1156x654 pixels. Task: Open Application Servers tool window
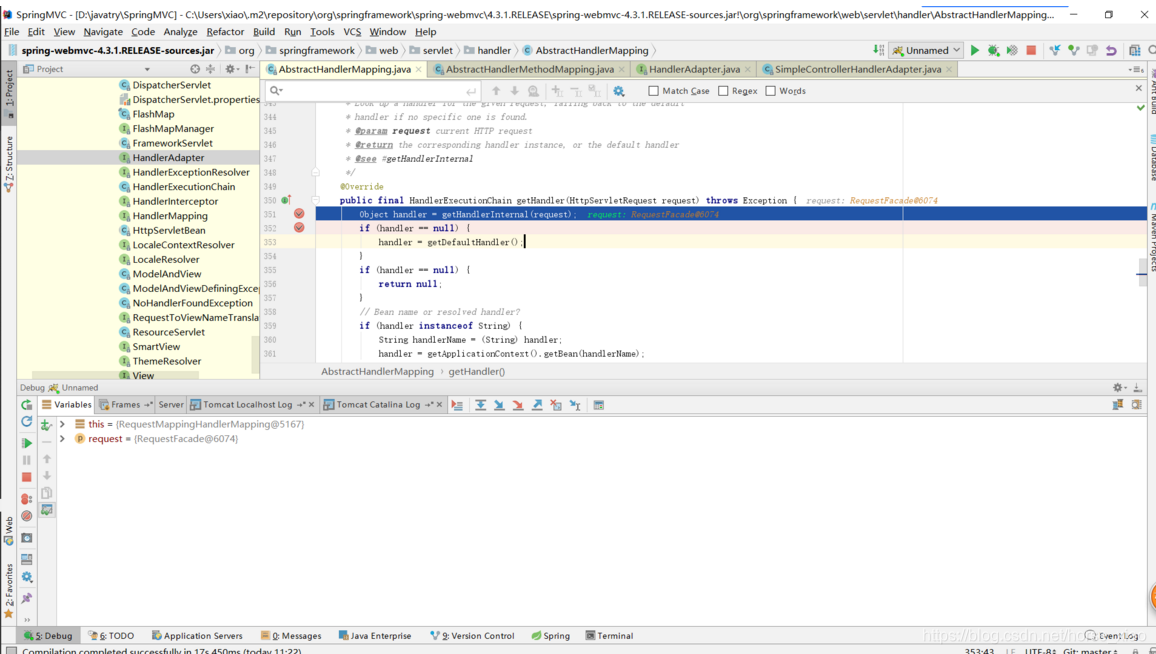[197, 636]
